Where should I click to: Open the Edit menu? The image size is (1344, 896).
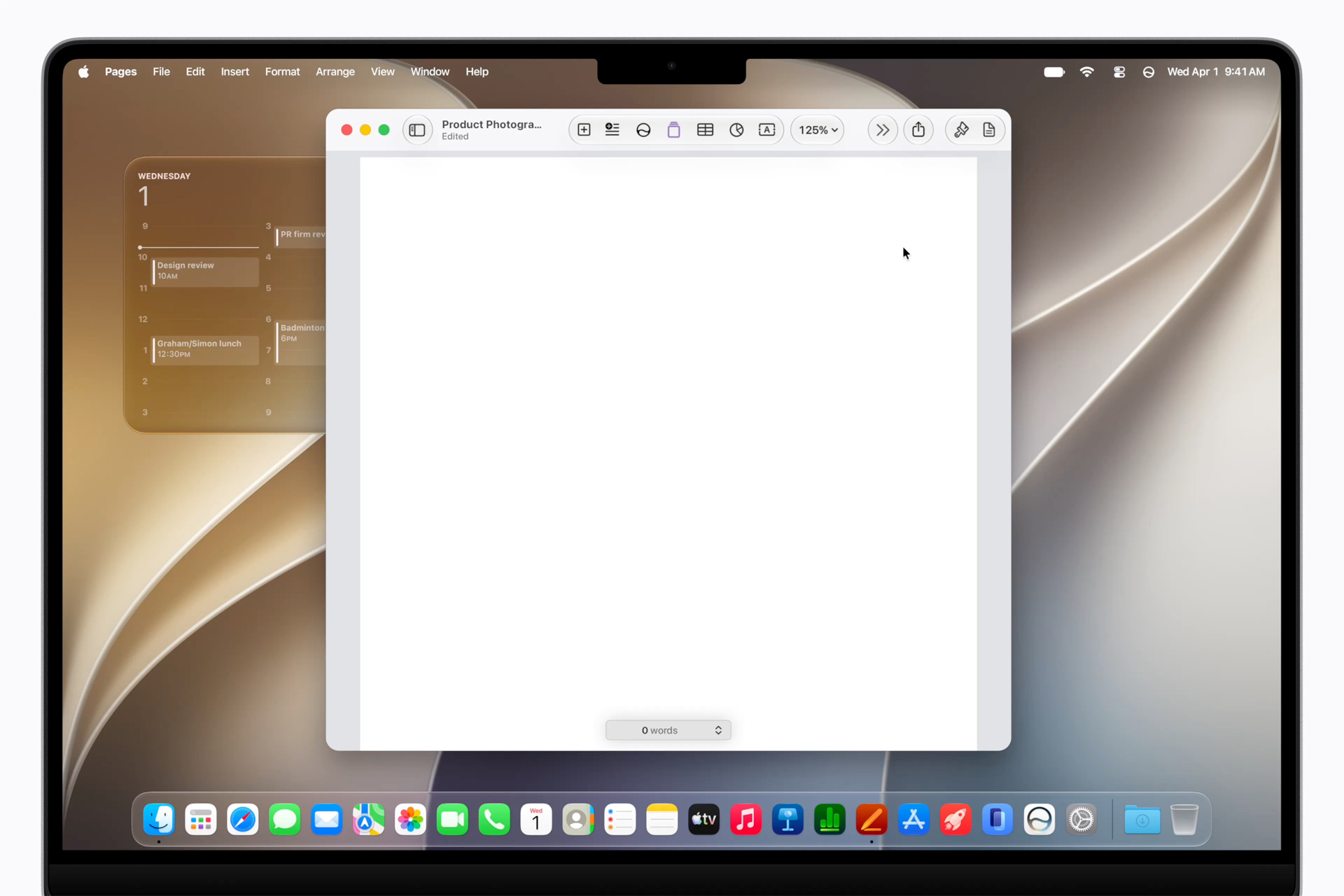[x=195, y=71]
